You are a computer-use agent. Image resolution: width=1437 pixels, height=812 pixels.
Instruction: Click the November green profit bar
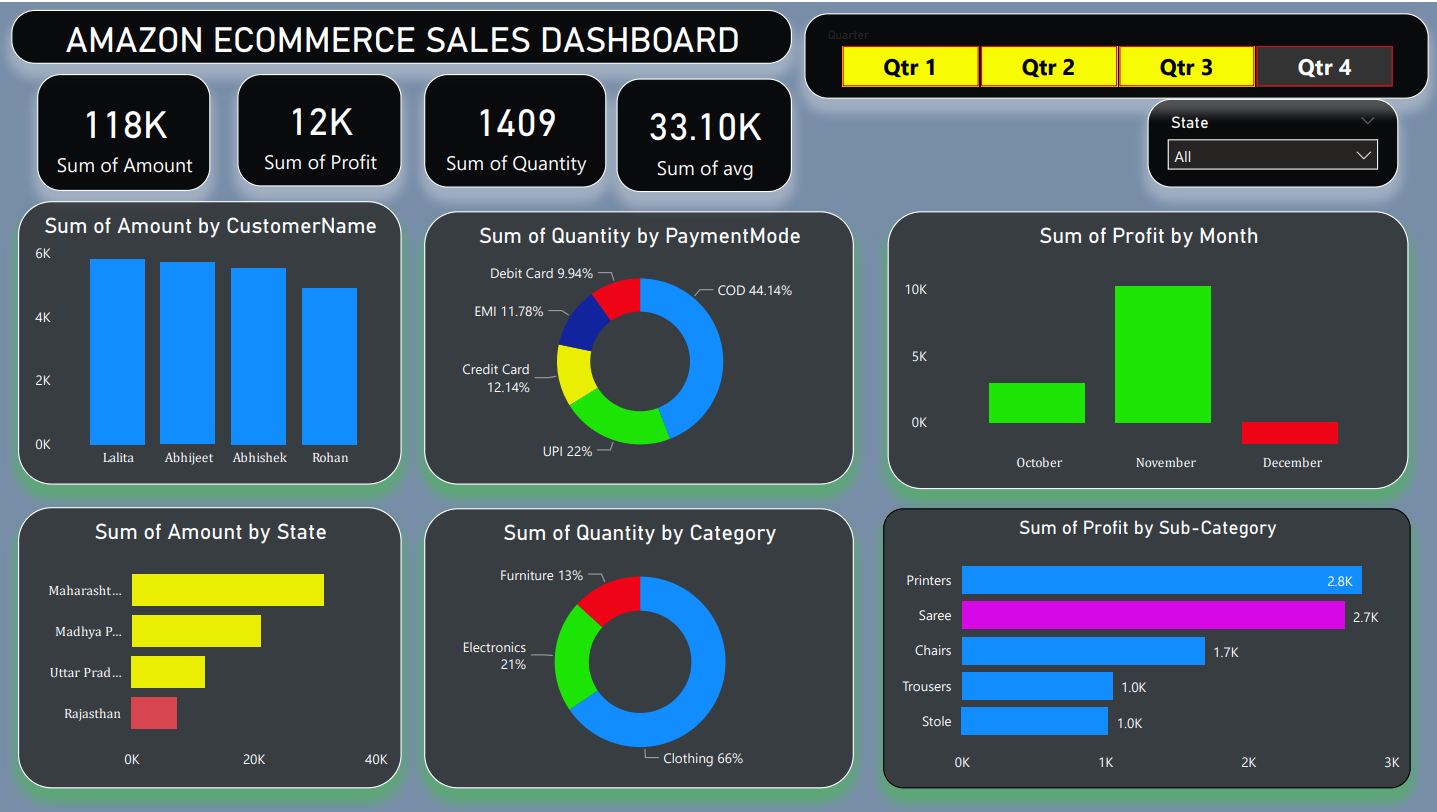click(1162, 355)
